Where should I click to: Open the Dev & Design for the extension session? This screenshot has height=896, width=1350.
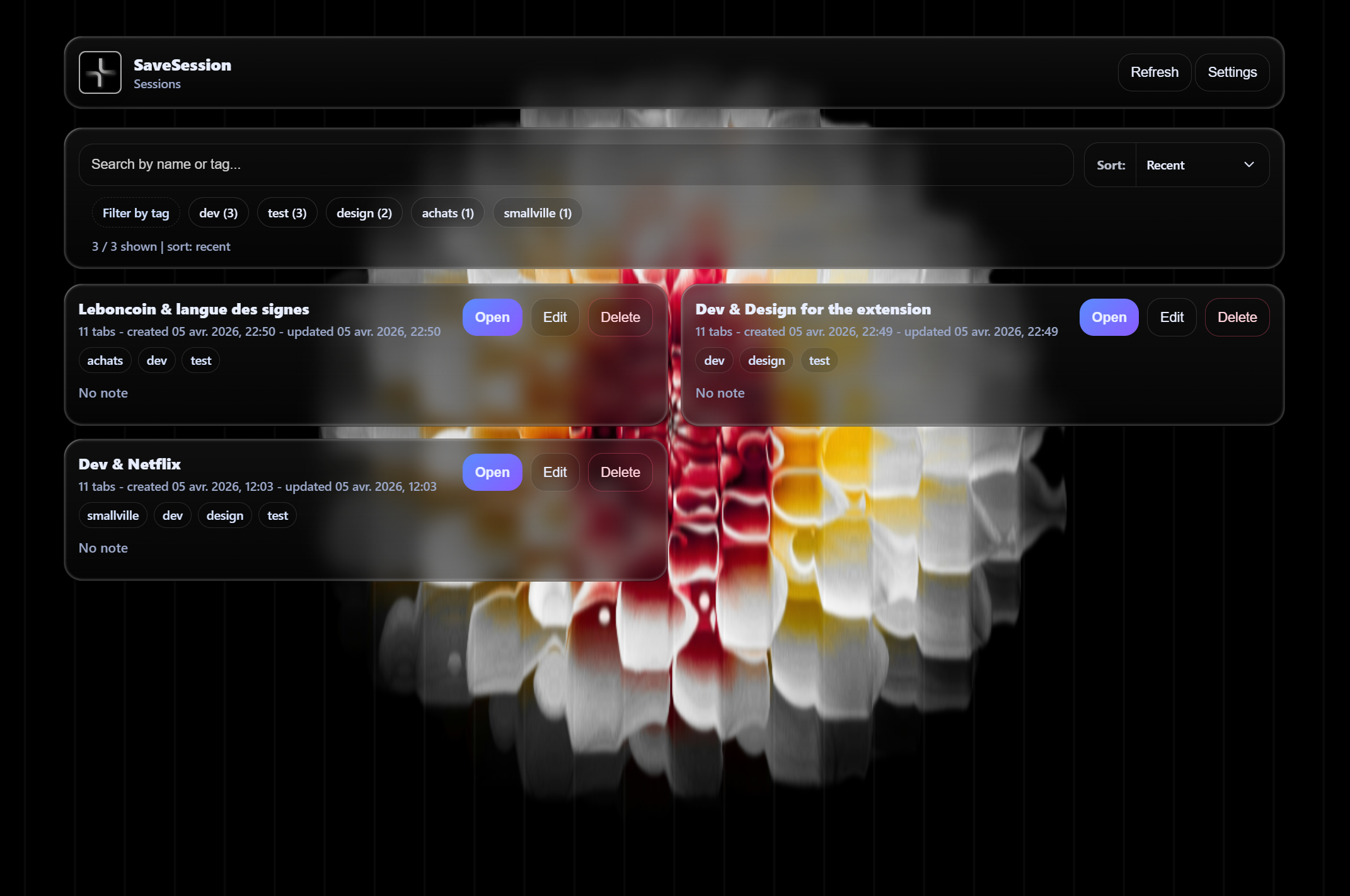point(1109,317)
